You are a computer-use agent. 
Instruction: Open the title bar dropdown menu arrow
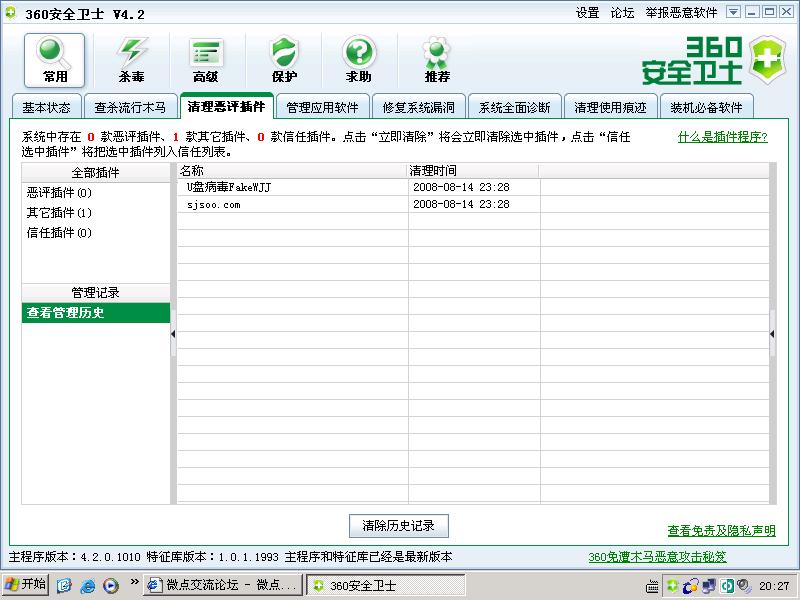733,12
